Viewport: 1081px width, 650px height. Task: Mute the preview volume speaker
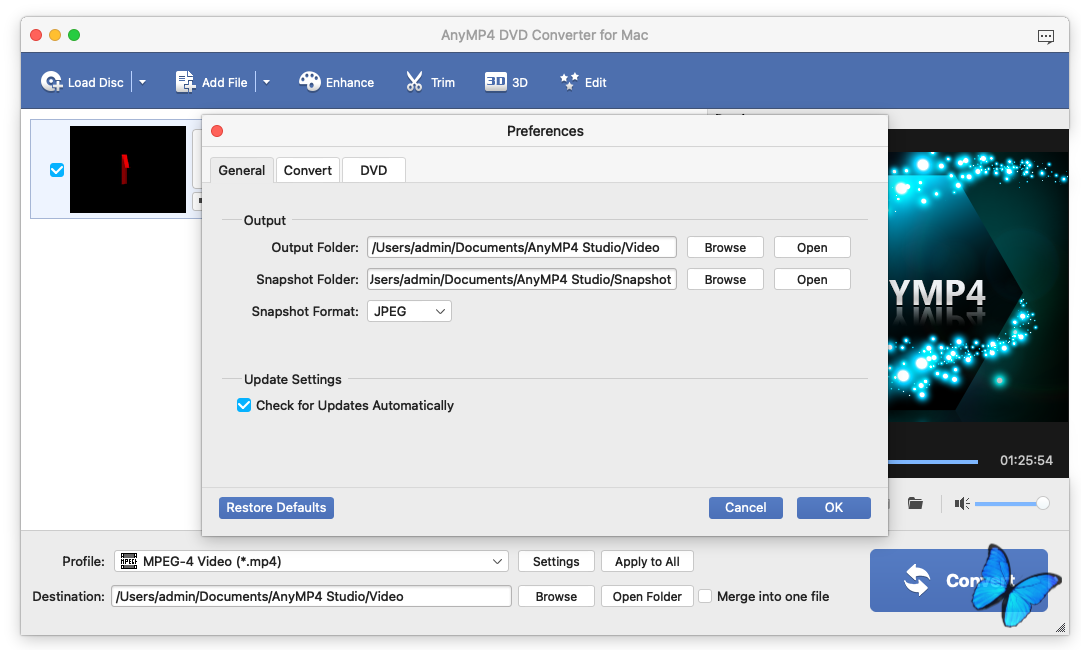click(962, 503)
